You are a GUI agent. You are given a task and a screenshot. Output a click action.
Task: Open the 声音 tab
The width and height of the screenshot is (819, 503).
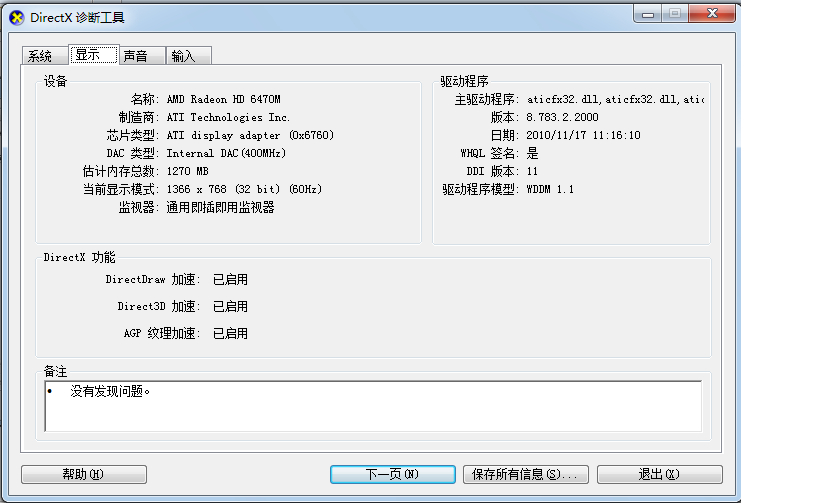point(142,55)
